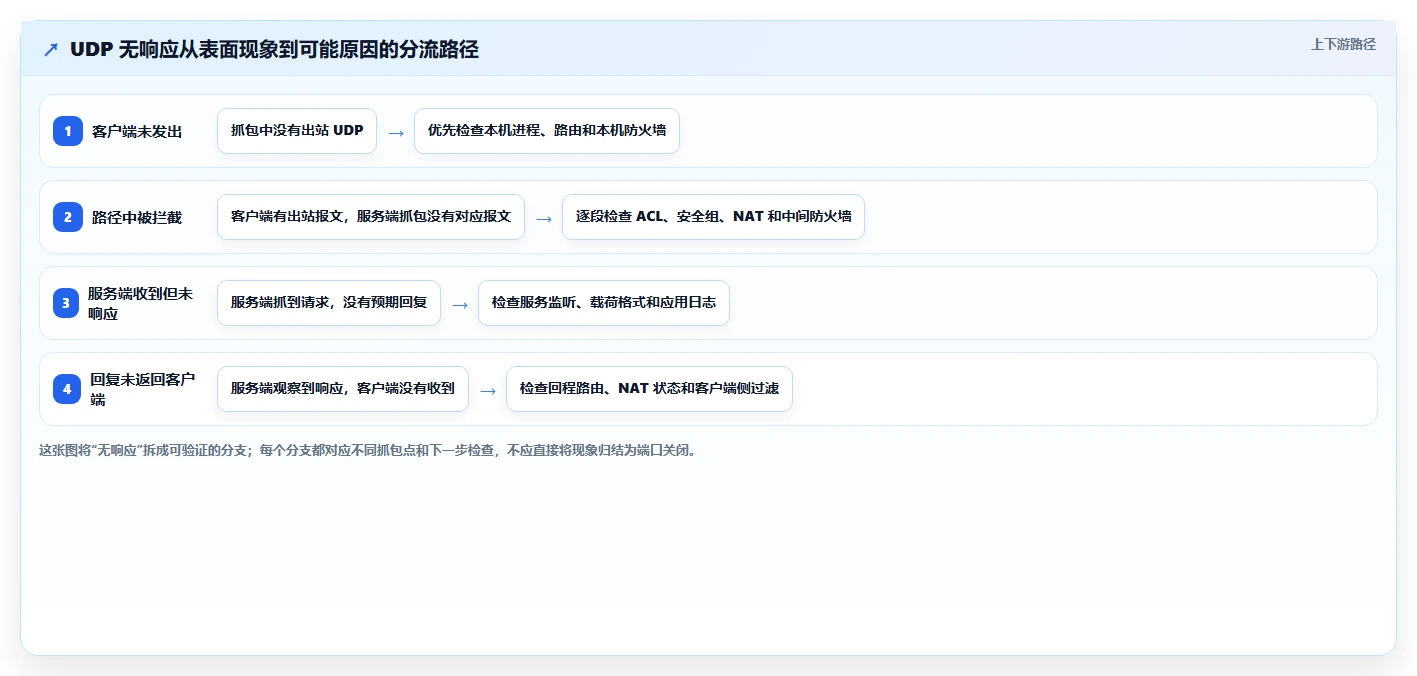Screen dimensions: 1417x676
Task: Click the arrow before '检查回程路由' chip
Action: 488,390
